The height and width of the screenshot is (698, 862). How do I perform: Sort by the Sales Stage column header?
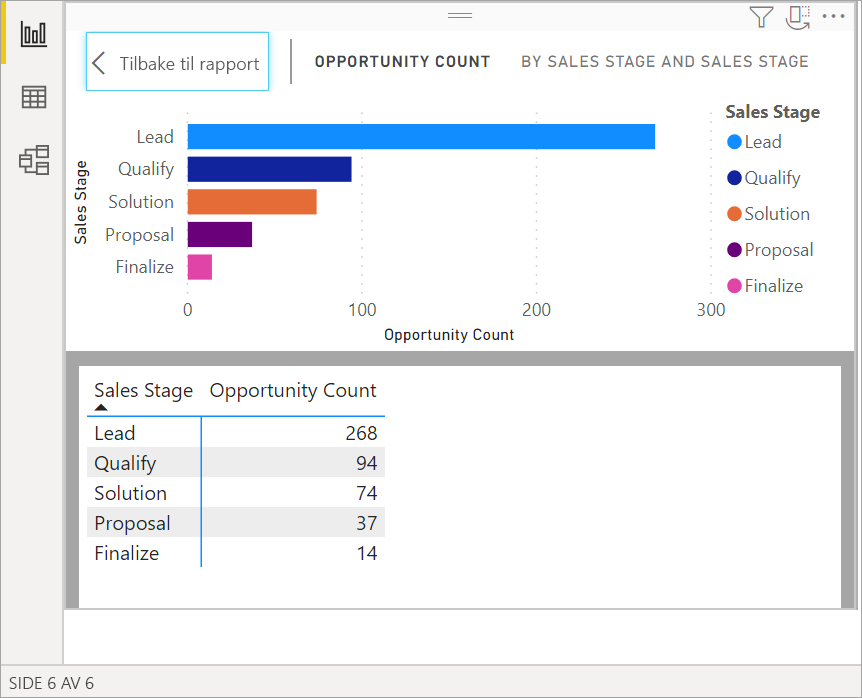click(x=143, y=390)
